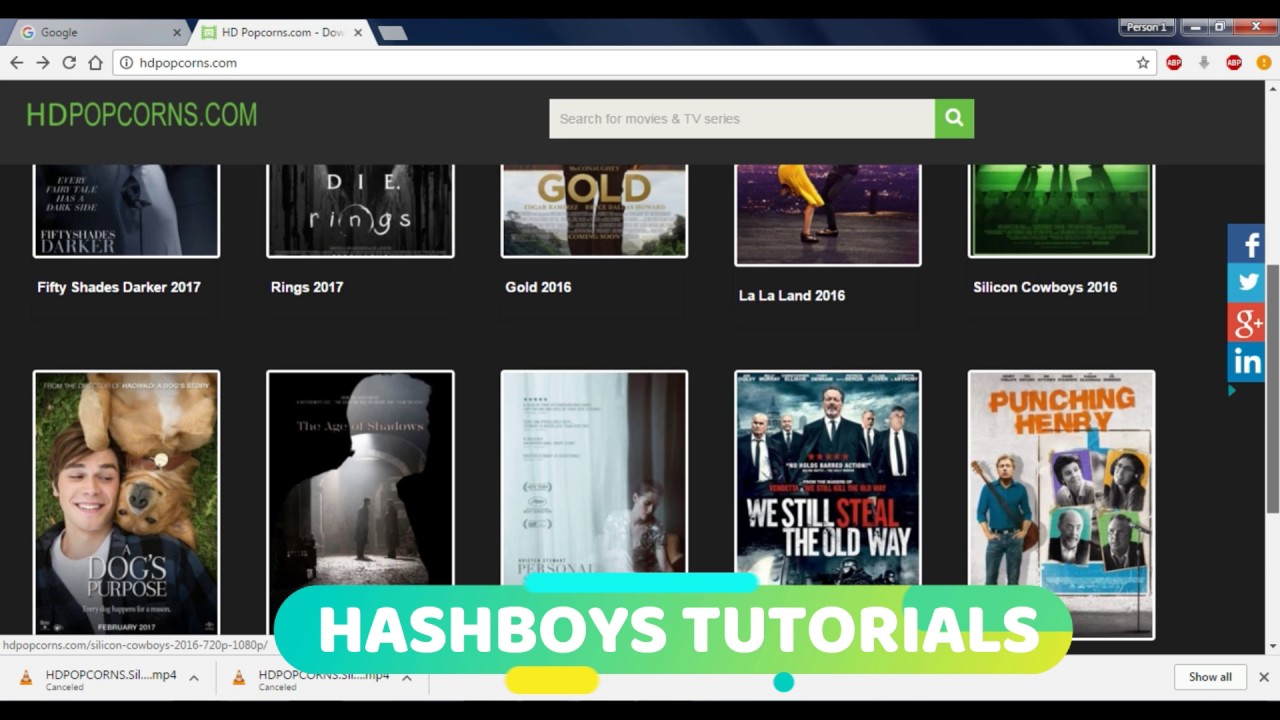Select Fifty Shades Darker poster thumbnail

pyautogui.click(x=126, y=211)
